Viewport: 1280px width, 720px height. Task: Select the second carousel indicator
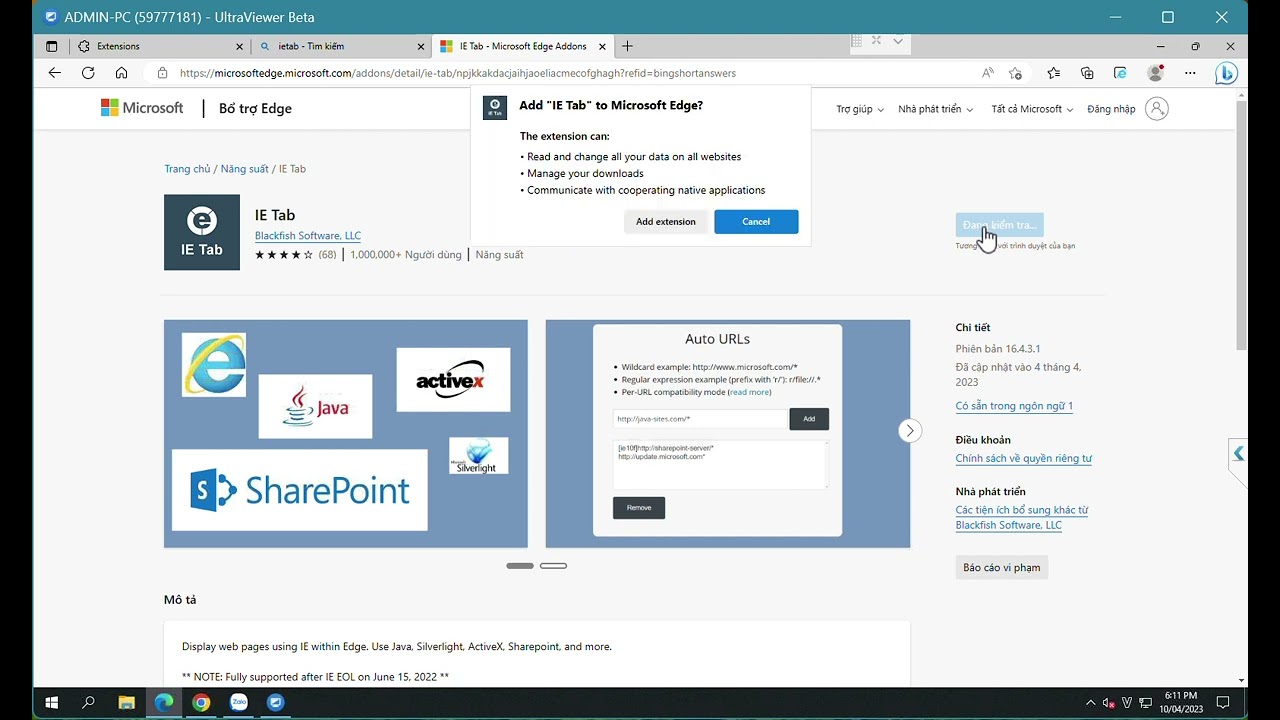pyautogui.click(x=553, y=566)
